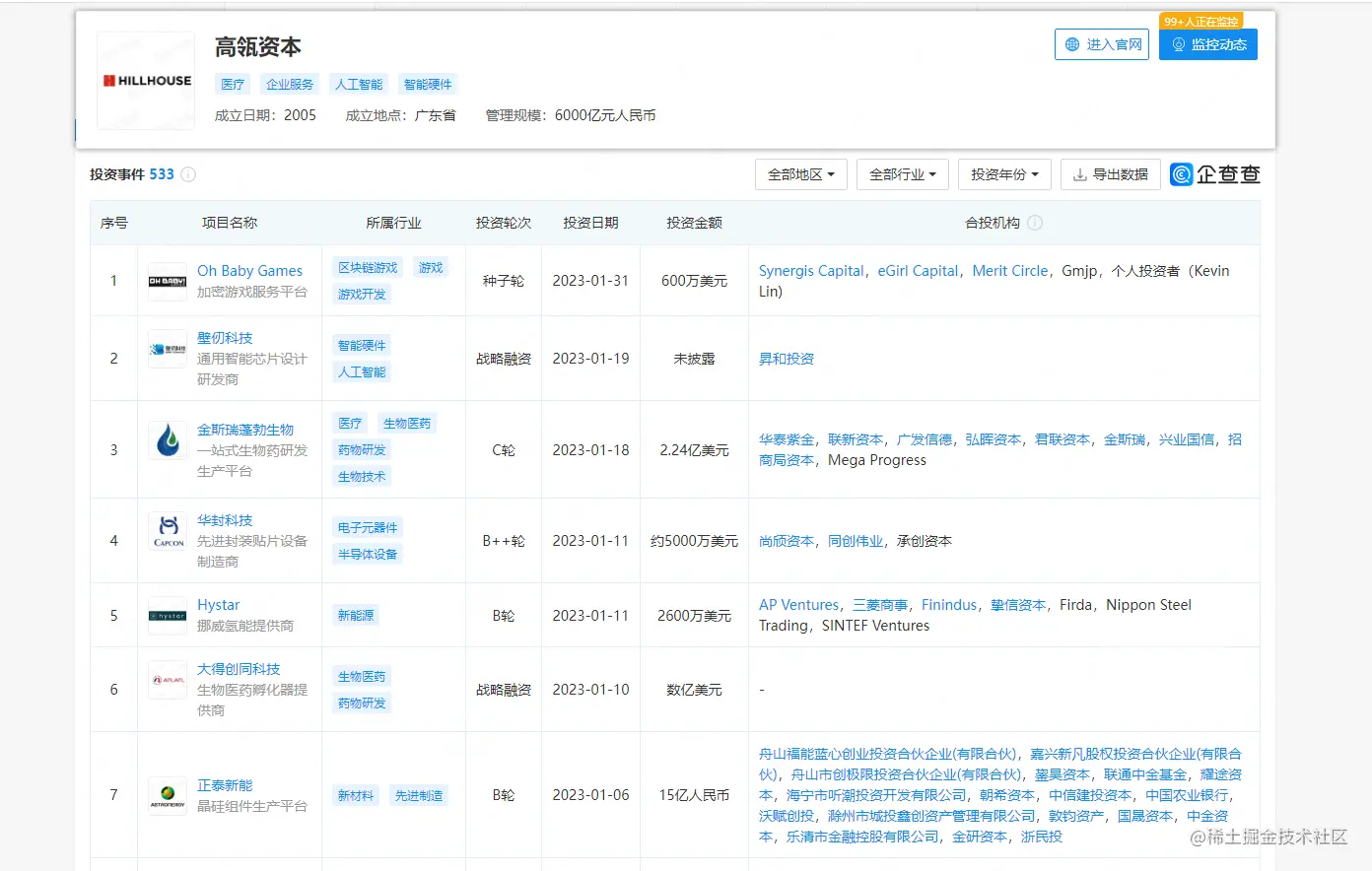The height and width of the screenshot is (871, 1372).
Task: Open the 投资年份 year dropdown
Action: tap(1005, 174)
